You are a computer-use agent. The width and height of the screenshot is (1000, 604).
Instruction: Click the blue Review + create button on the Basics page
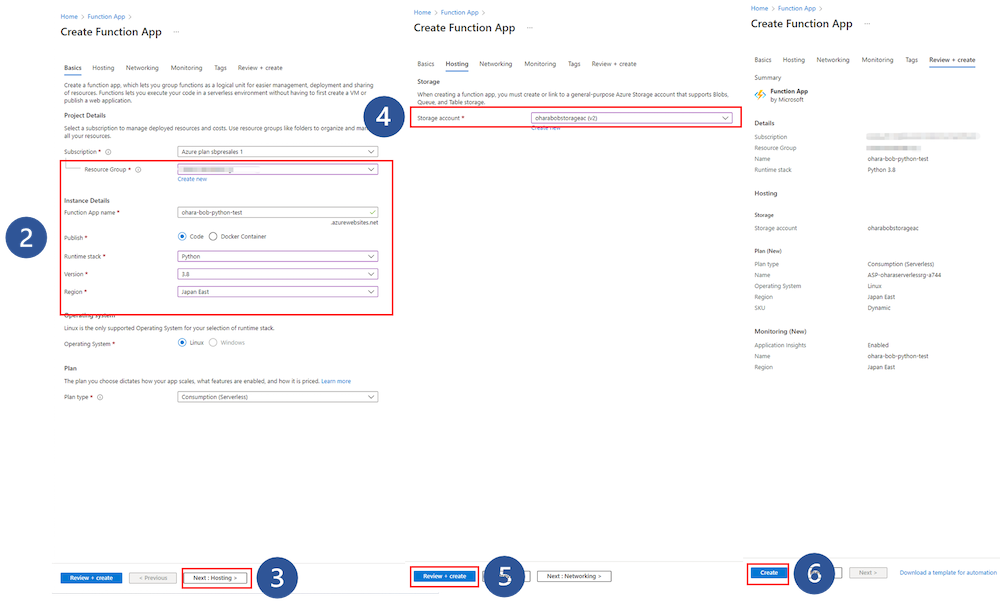[91, 578]
